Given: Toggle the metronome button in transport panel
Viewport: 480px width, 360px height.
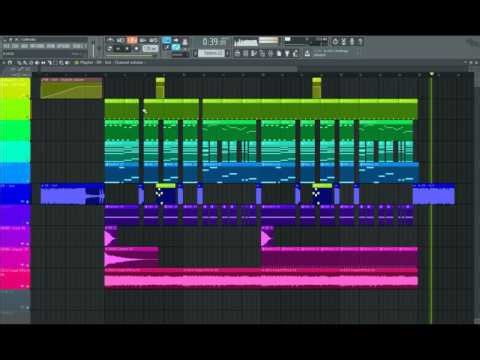Looking at the screenshot, I should pyautogui.click(x=110, y=41).
